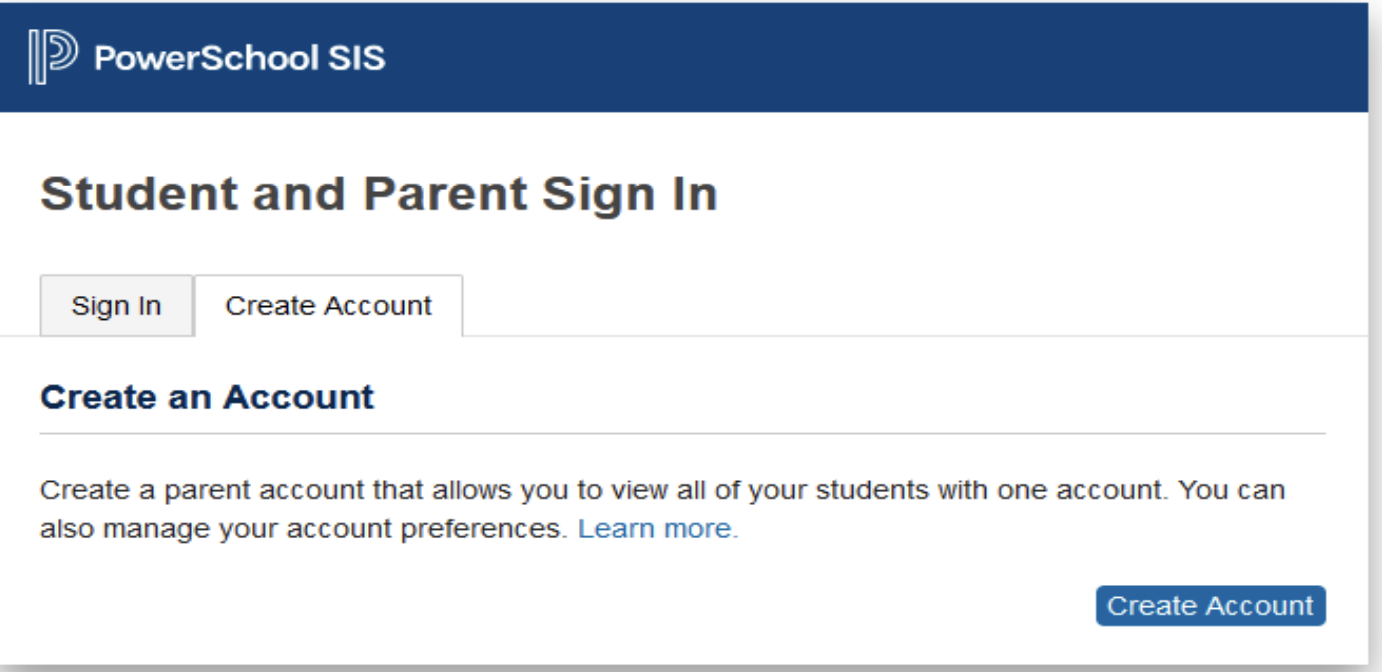Click the divider line under Create an Account
This screenshot has width=1382, height=672.
pos(682,434)
